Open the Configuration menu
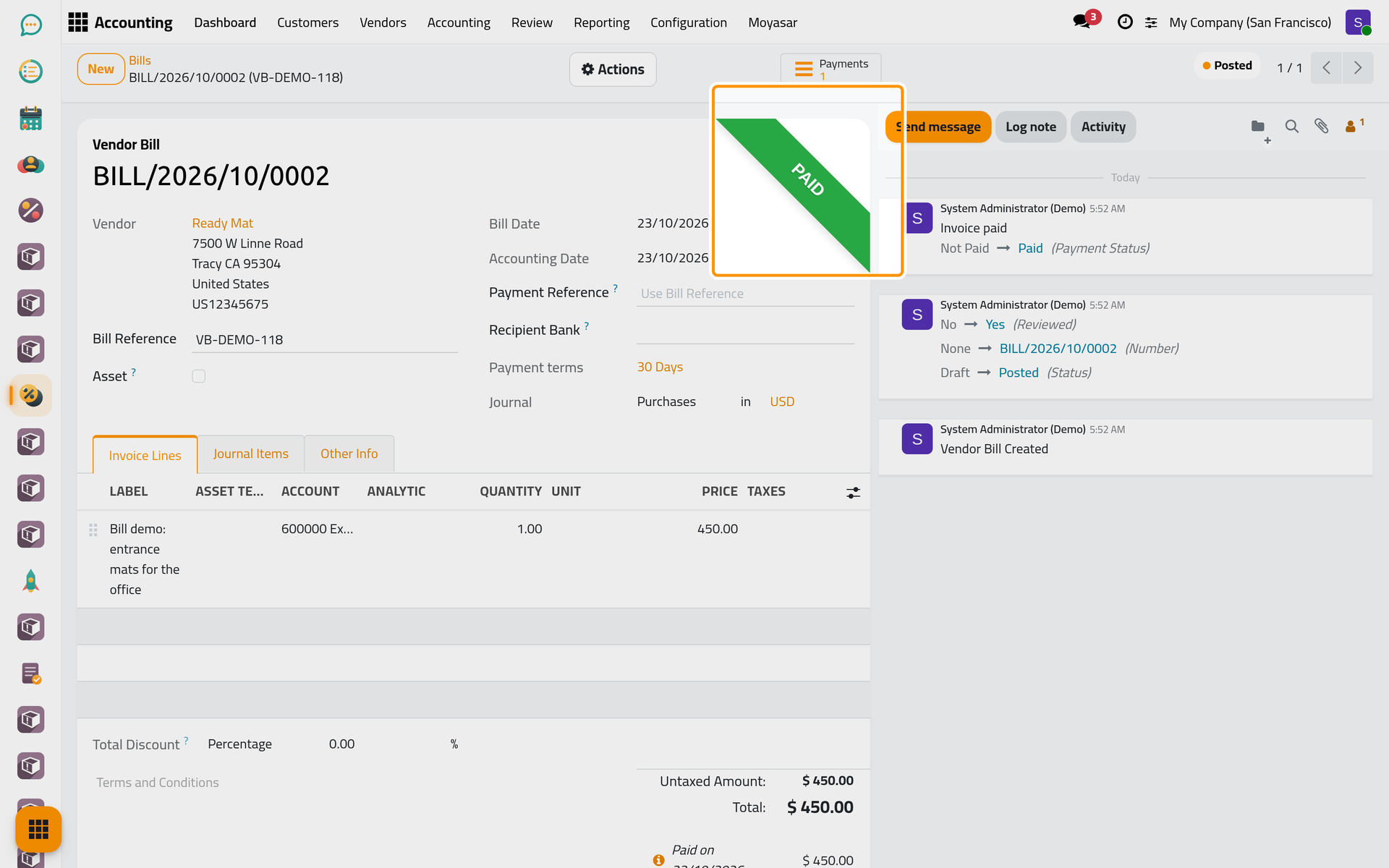The height and width of the screenshot is (868, 1389). coord(688,22)
